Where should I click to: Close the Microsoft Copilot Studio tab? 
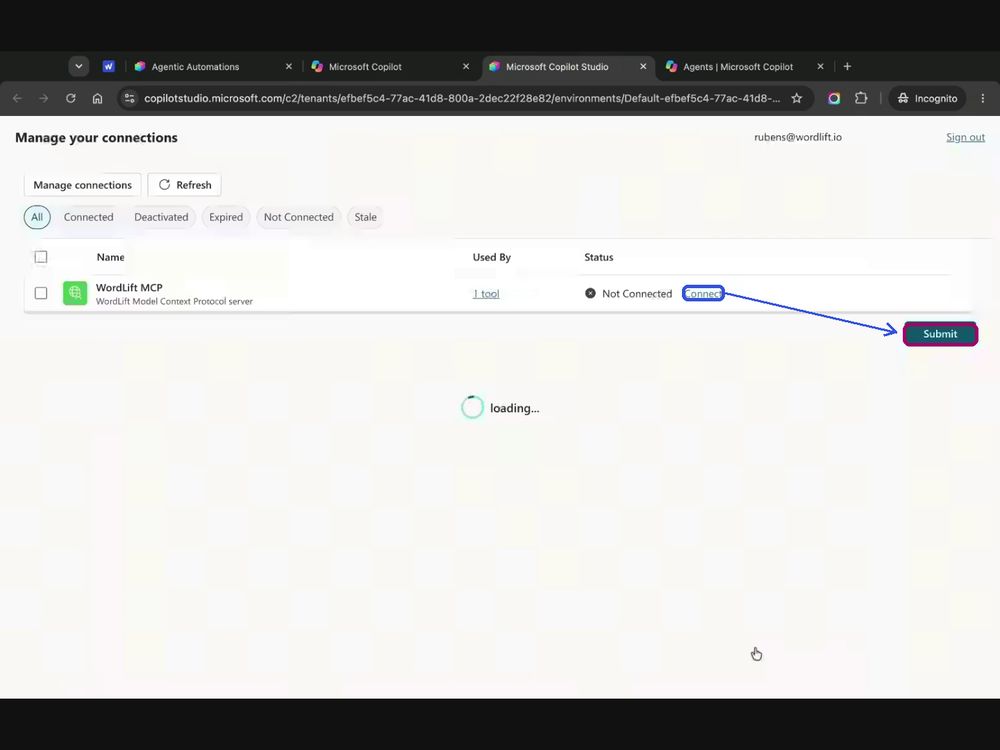643,66
